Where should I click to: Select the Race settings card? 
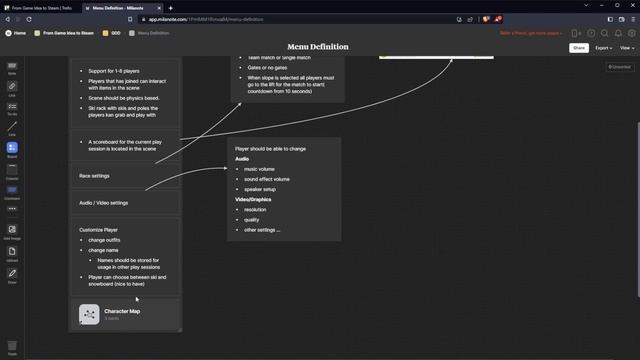126,176
